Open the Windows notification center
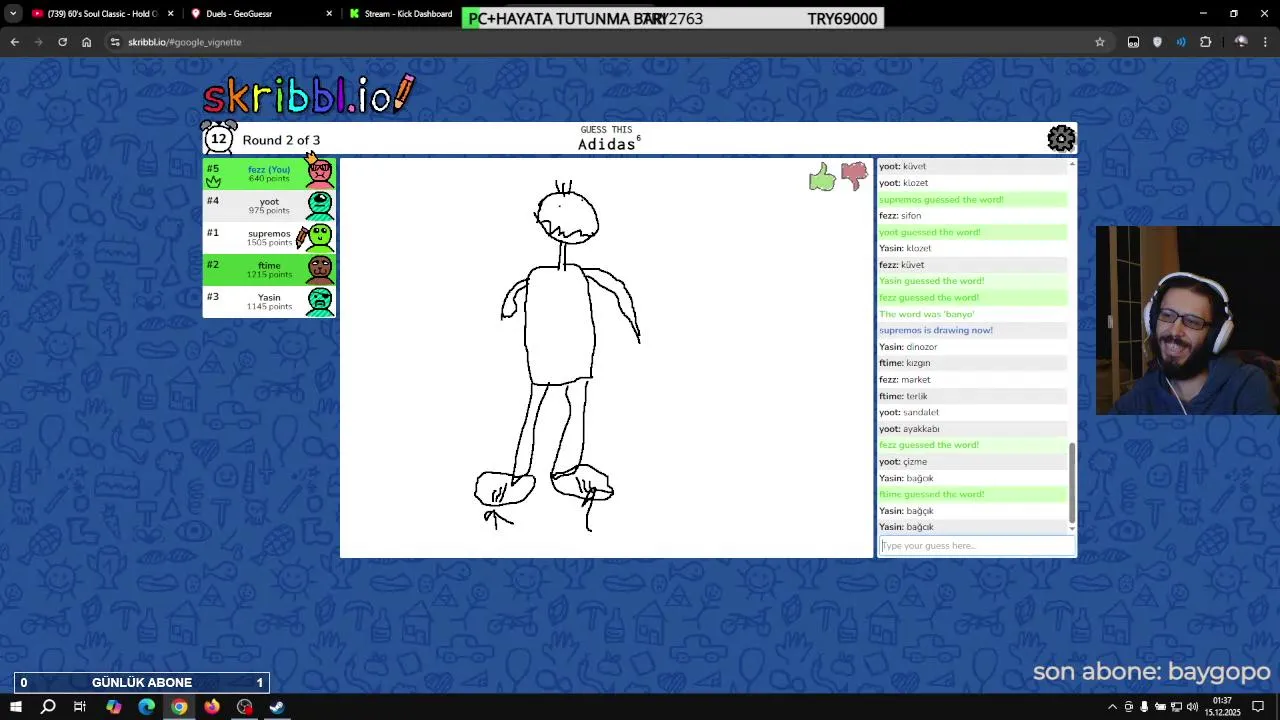This screenshot has width=1280, height=720. click(x=1259, y=707)
